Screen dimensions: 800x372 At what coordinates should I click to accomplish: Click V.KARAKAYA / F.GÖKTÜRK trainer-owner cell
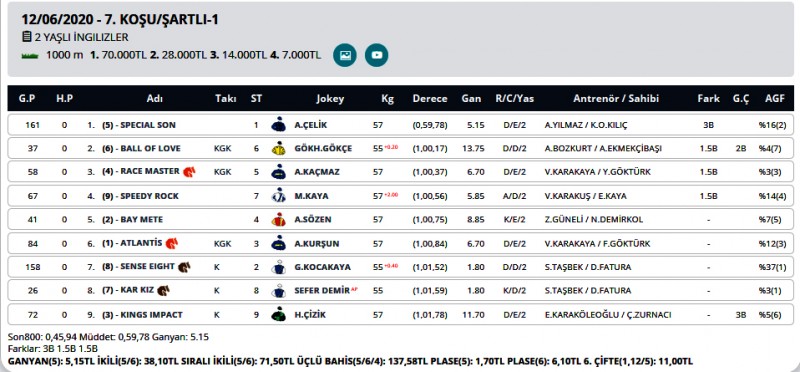597,243
